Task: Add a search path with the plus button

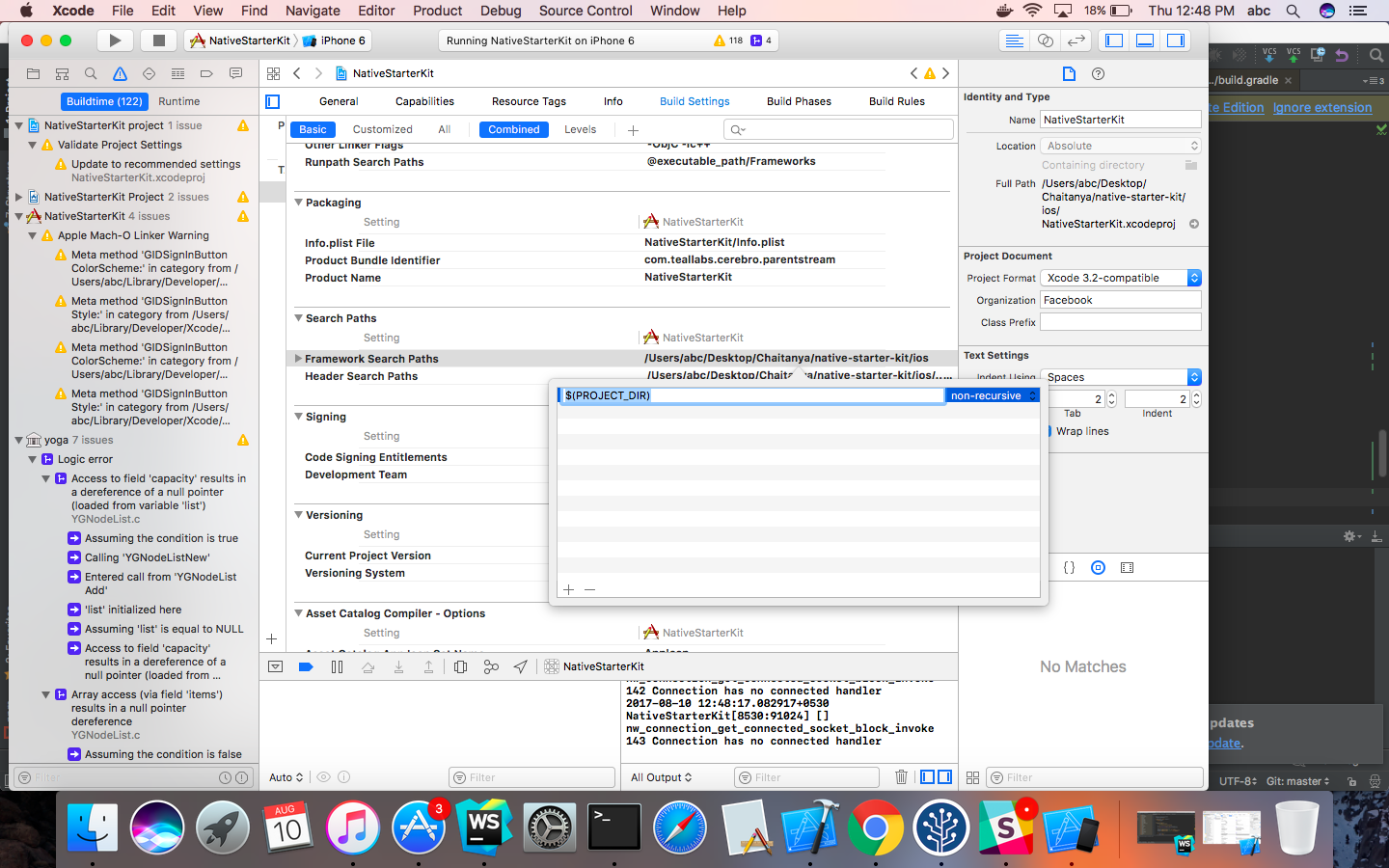Action: 568,588
